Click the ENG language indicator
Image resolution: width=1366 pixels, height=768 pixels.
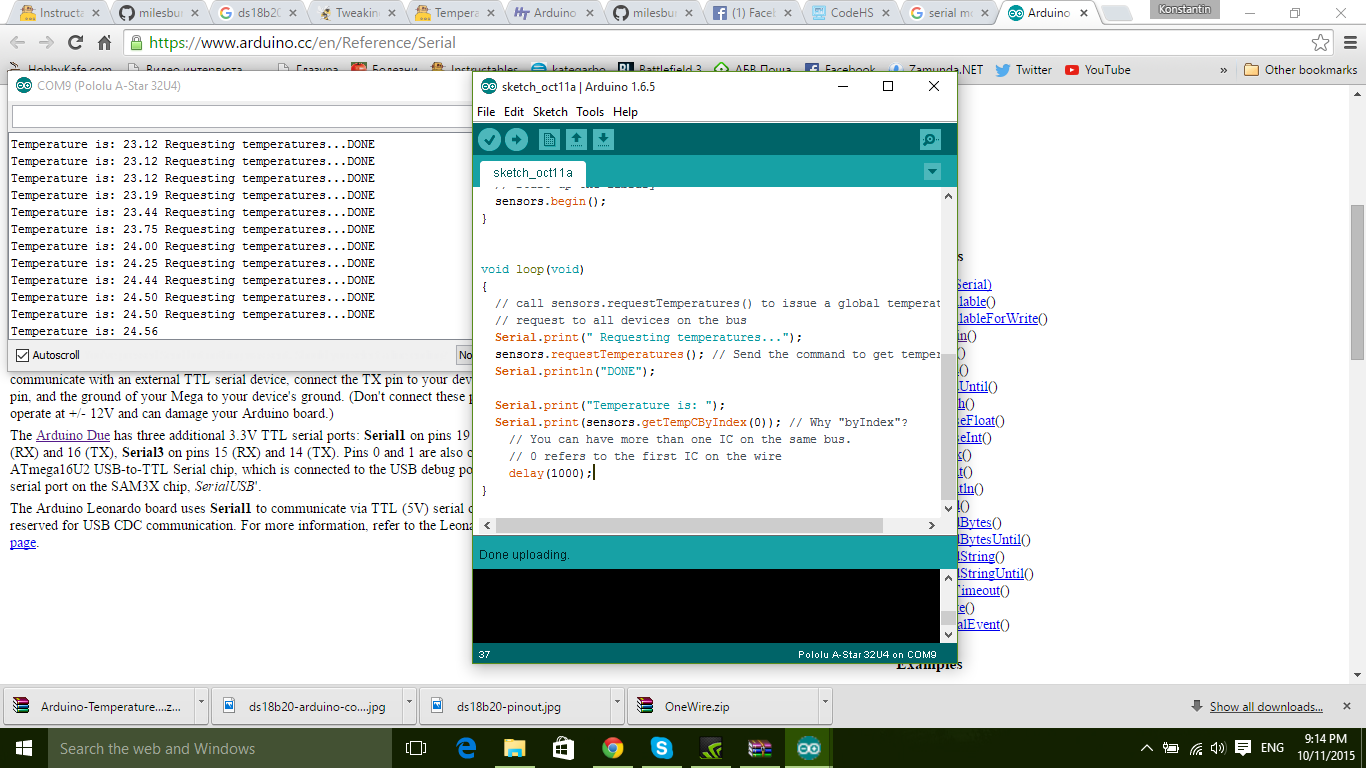point(1272,748)
